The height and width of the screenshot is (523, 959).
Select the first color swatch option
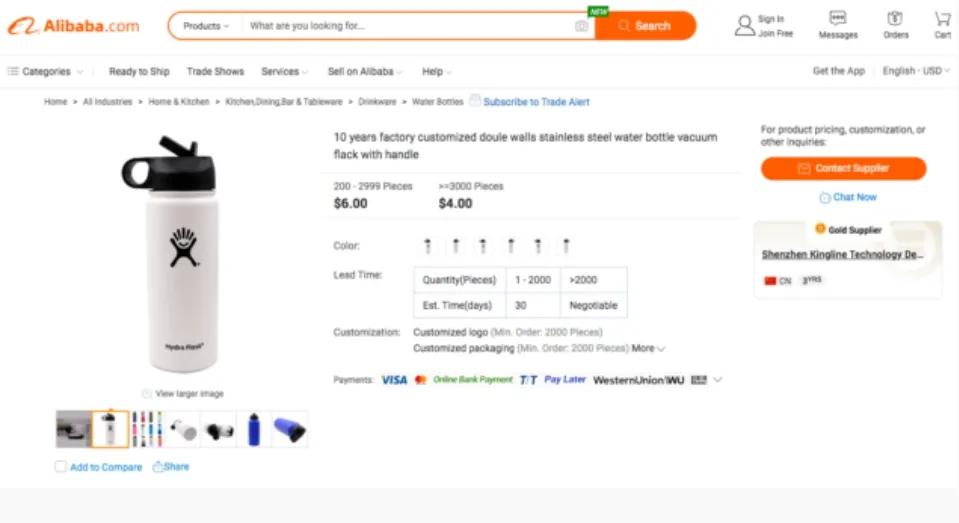coord(428,246)
